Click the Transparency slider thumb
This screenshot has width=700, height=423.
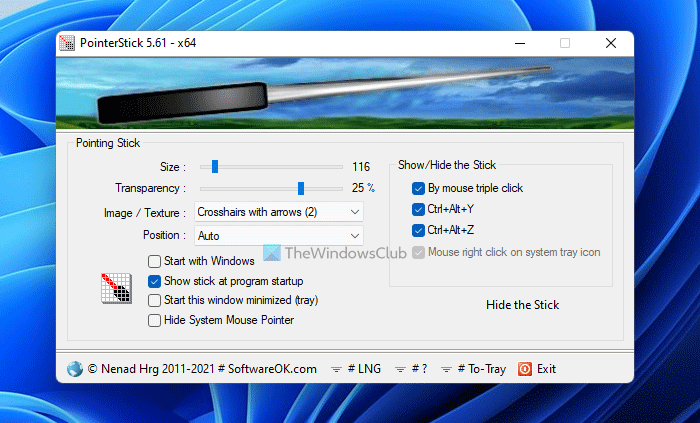point(301,188)
